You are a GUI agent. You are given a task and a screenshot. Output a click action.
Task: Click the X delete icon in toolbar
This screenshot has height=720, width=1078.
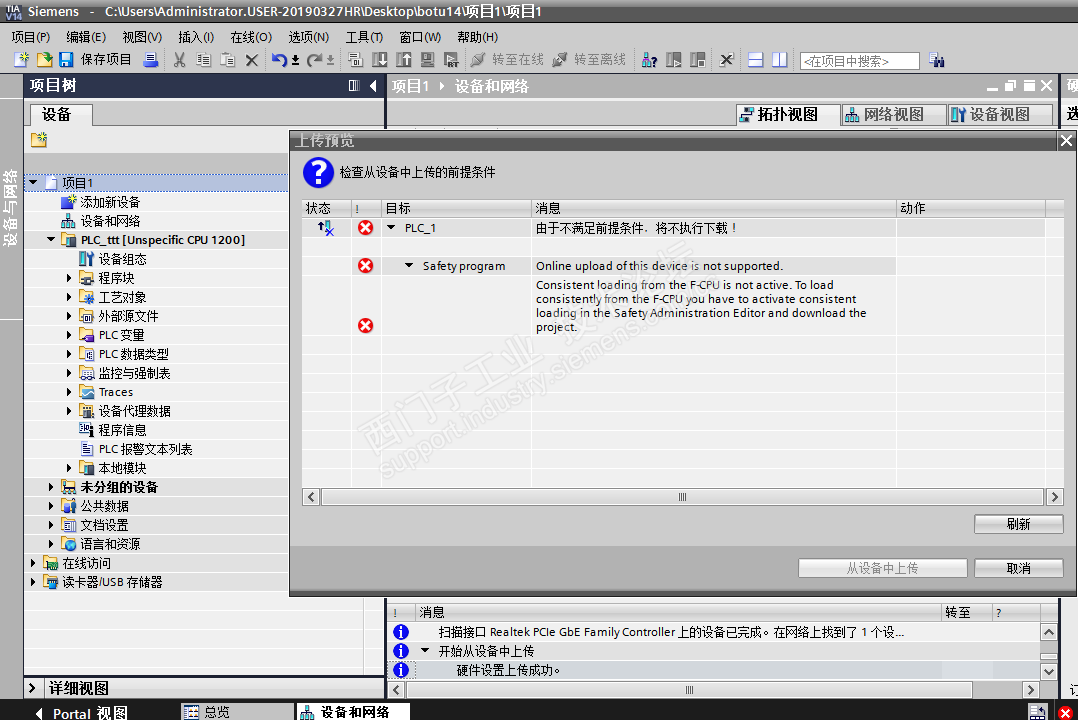tap(252, 61)
